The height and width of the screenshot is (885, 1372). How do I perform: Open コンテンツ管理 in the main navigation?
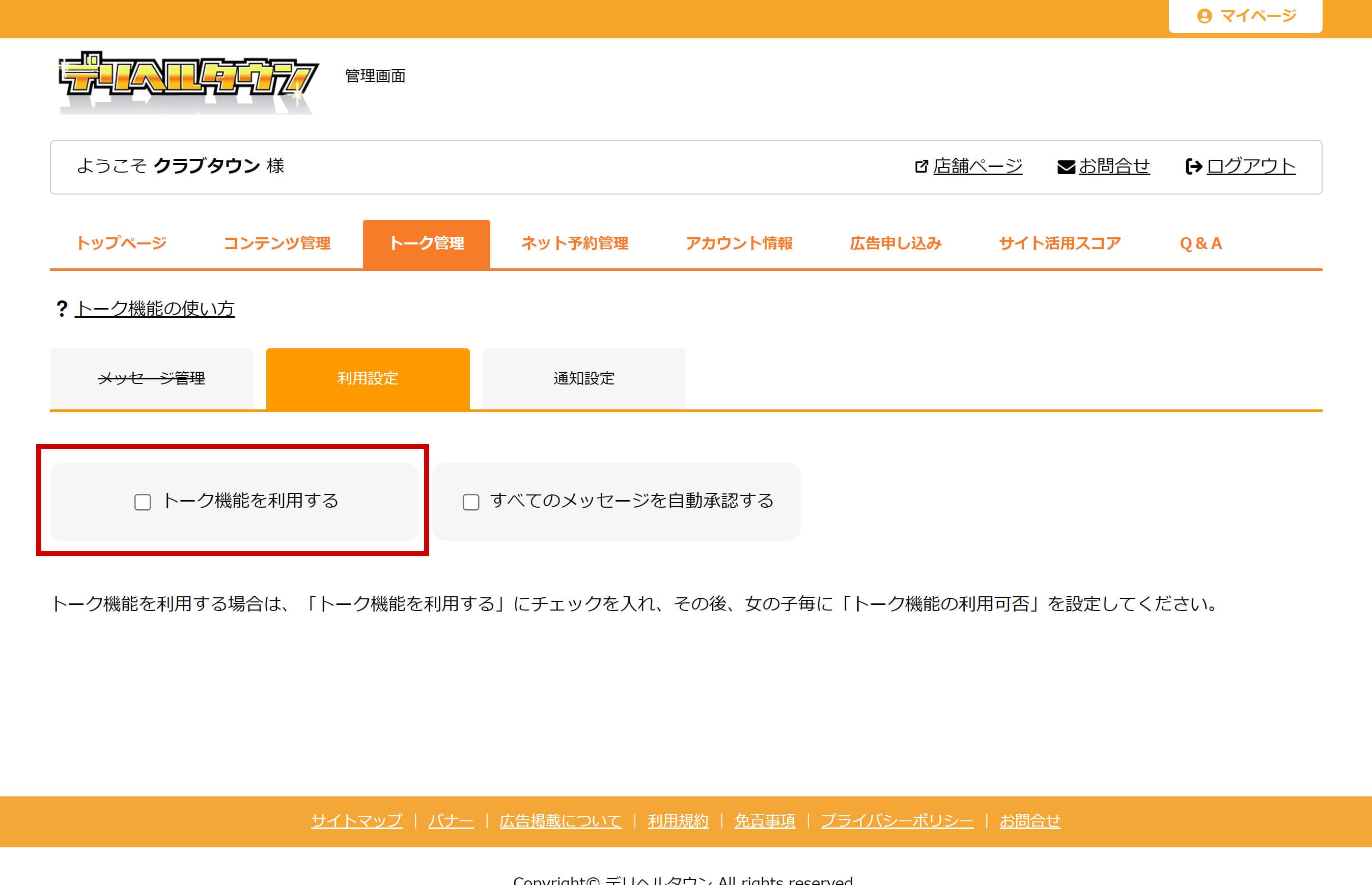[x=277, y=244]
